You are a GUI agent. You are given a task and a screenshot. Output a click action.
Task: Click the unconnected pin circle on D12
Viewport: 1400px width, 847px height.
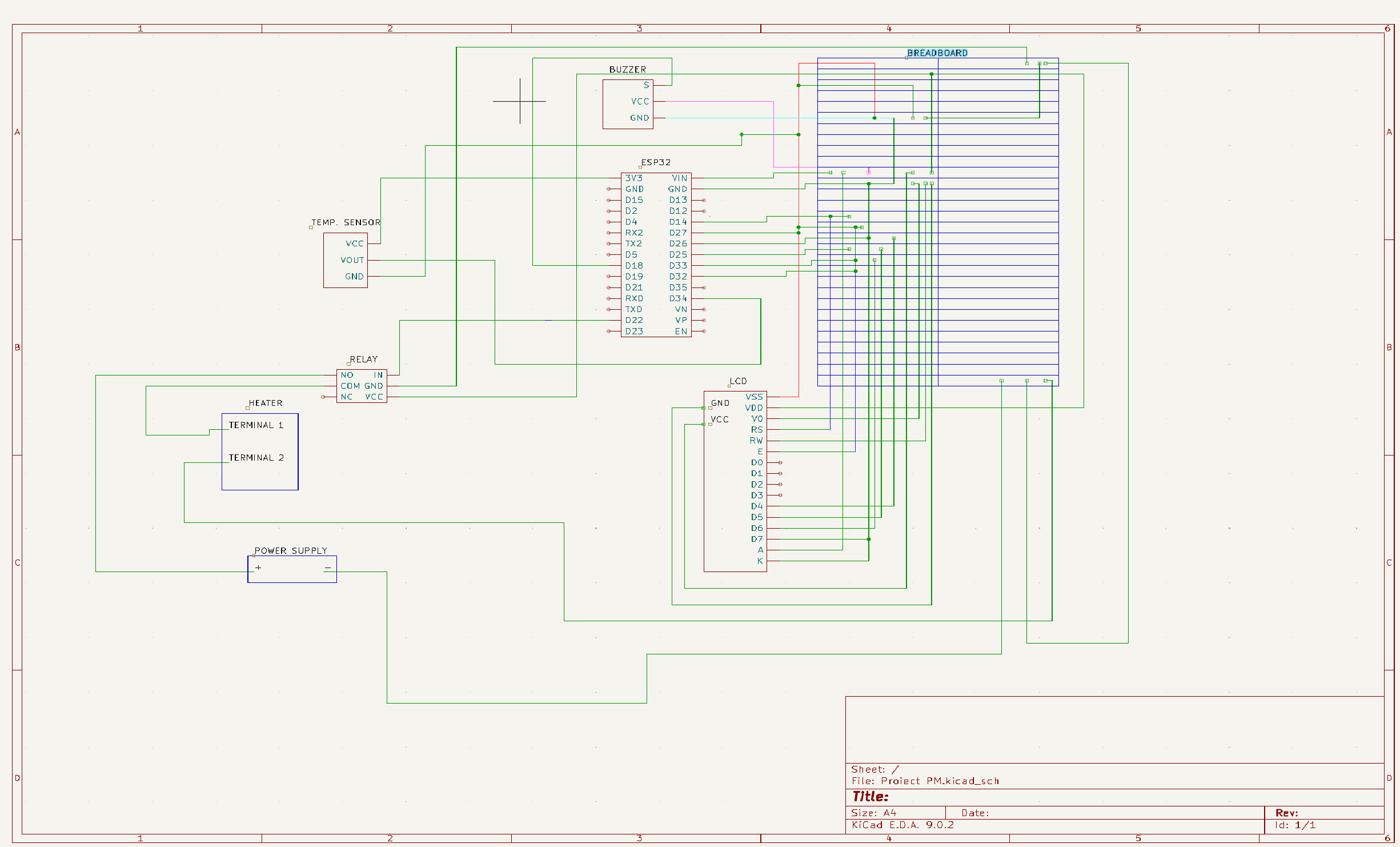703,211
